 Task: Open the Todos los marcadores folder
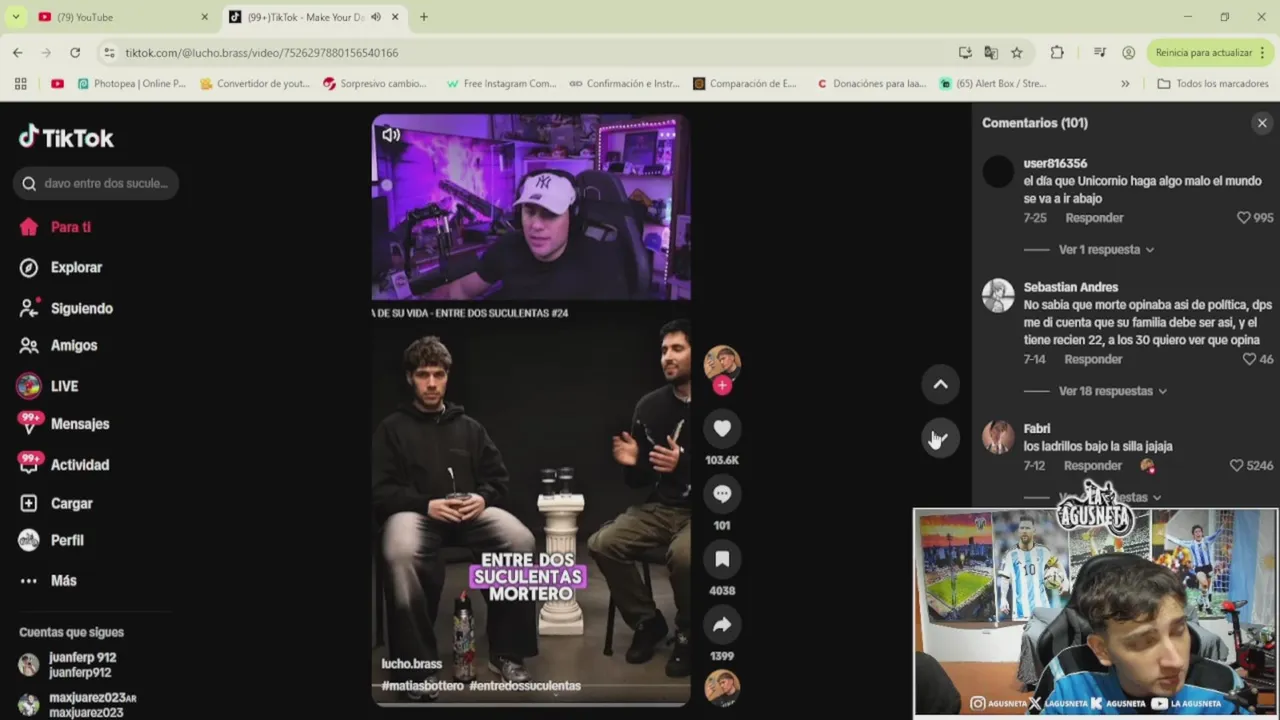[x=1212, y=84]
